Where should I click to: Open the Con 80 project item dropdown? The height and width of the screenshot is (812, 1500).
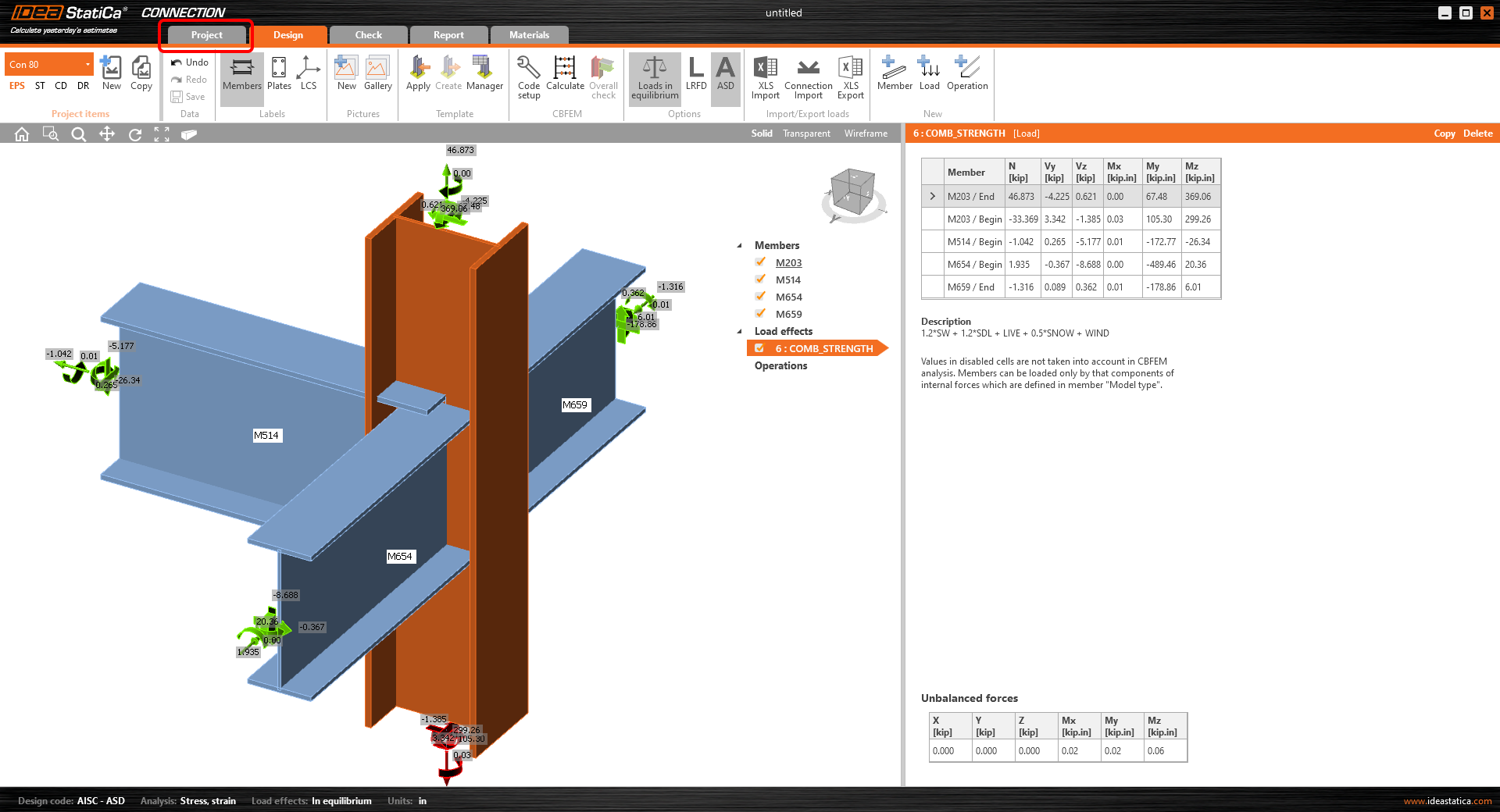click(87, 64)
